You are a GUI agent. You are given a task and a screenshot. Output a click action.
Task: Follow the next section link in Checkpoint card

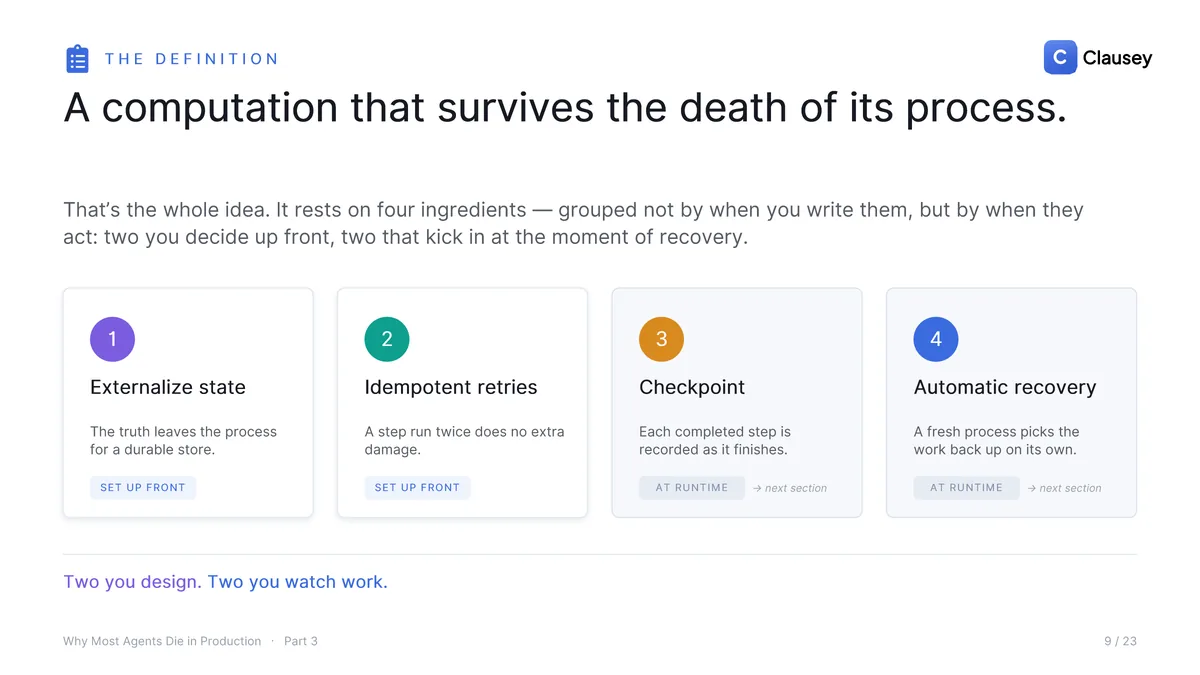pos(790,488)
